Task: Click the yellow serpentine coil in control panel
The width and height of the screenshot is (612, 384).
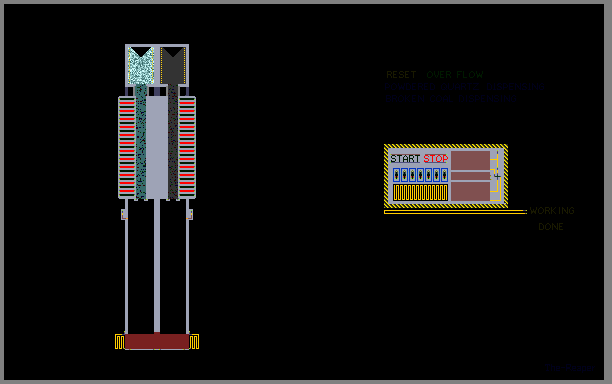Action: (x=420, y=192)
